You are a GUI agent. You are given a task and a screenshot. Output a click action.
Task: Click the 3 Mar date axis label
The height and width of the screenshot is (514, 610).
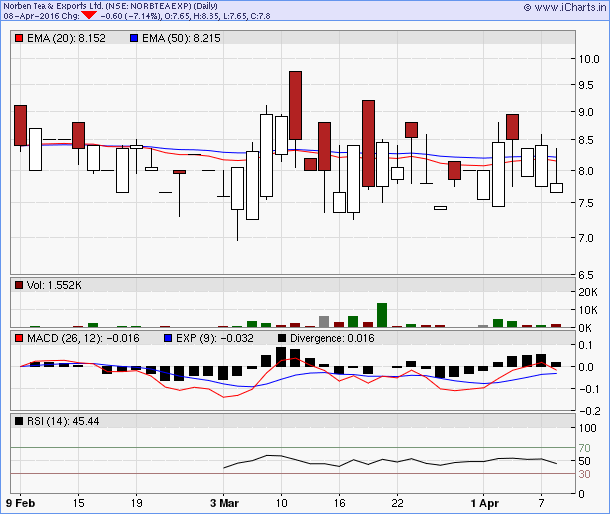coord(224,503)
